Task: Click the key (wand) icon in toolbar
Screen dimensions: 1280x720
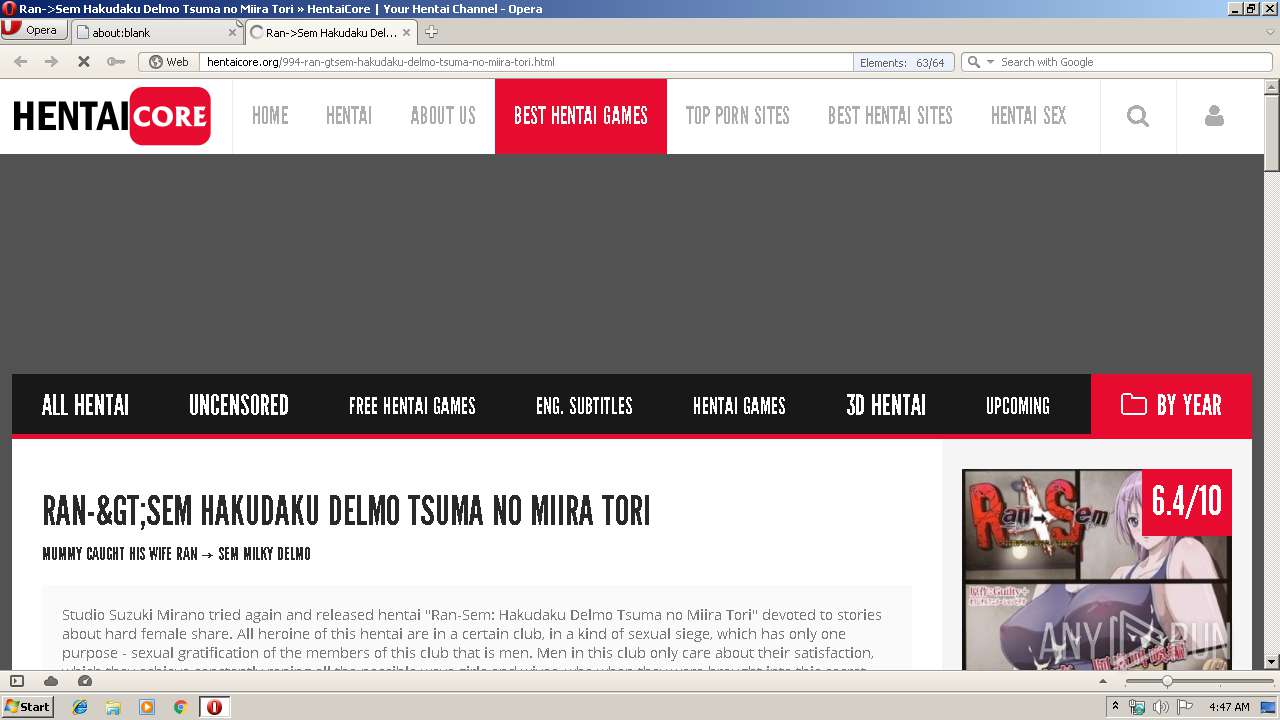Action: 116,62
